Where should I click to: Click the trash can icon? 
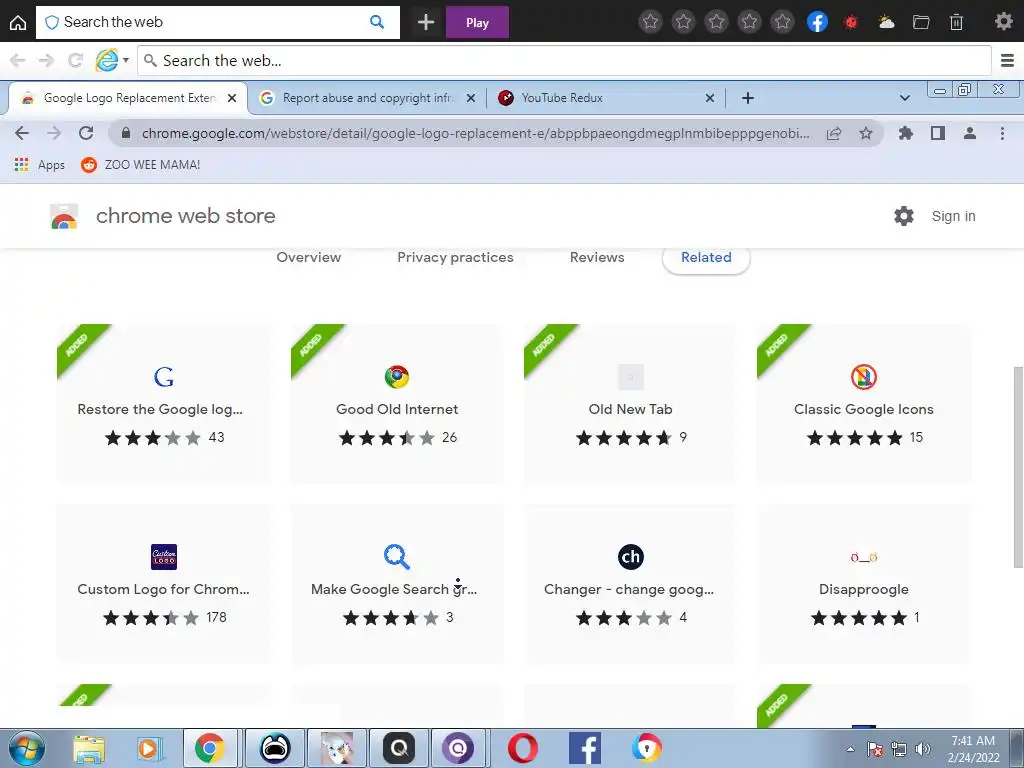point(956,22)
